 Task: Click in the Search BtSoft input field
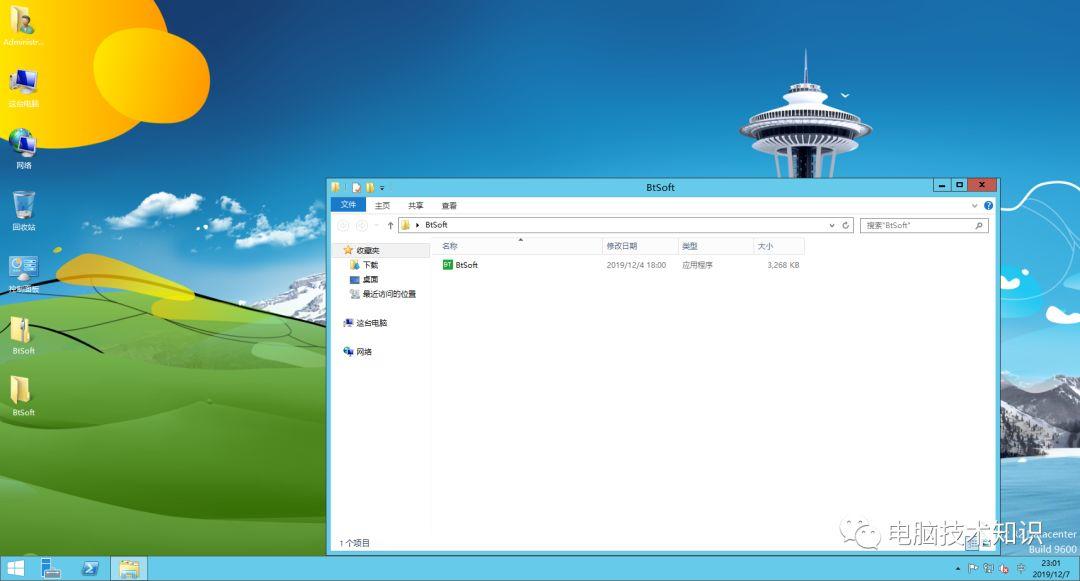[924, 225]
